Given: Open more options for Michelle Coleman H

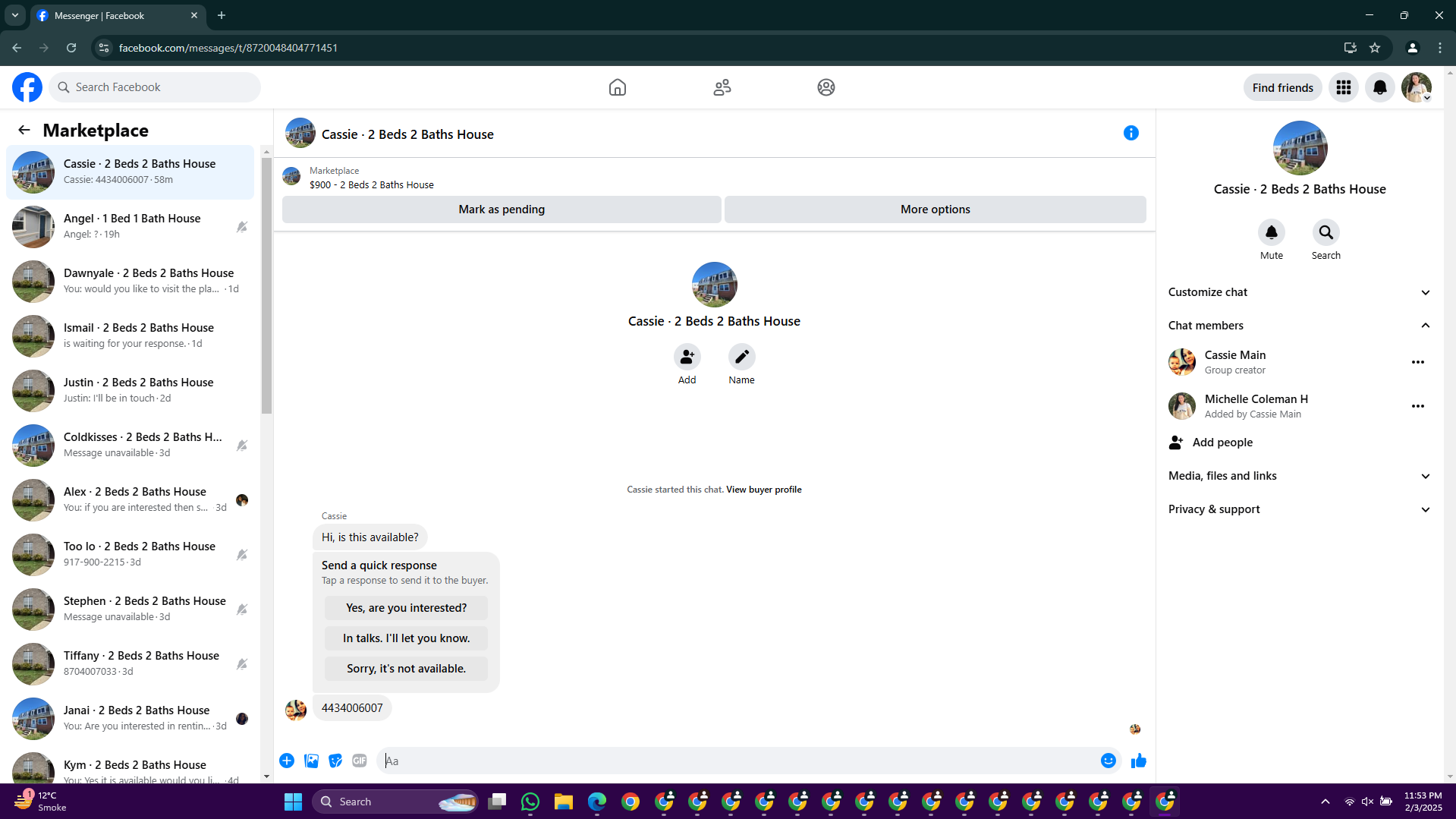Looking at the screenshot, I should (1418, 406).
